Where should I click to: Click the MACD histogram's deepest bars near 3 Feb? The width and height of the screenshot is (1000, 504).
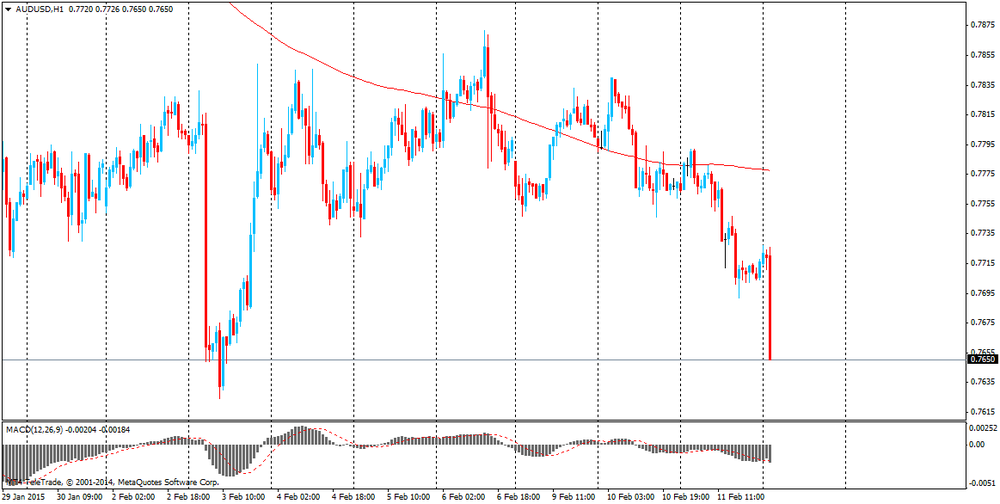click(x=226, y=465)
